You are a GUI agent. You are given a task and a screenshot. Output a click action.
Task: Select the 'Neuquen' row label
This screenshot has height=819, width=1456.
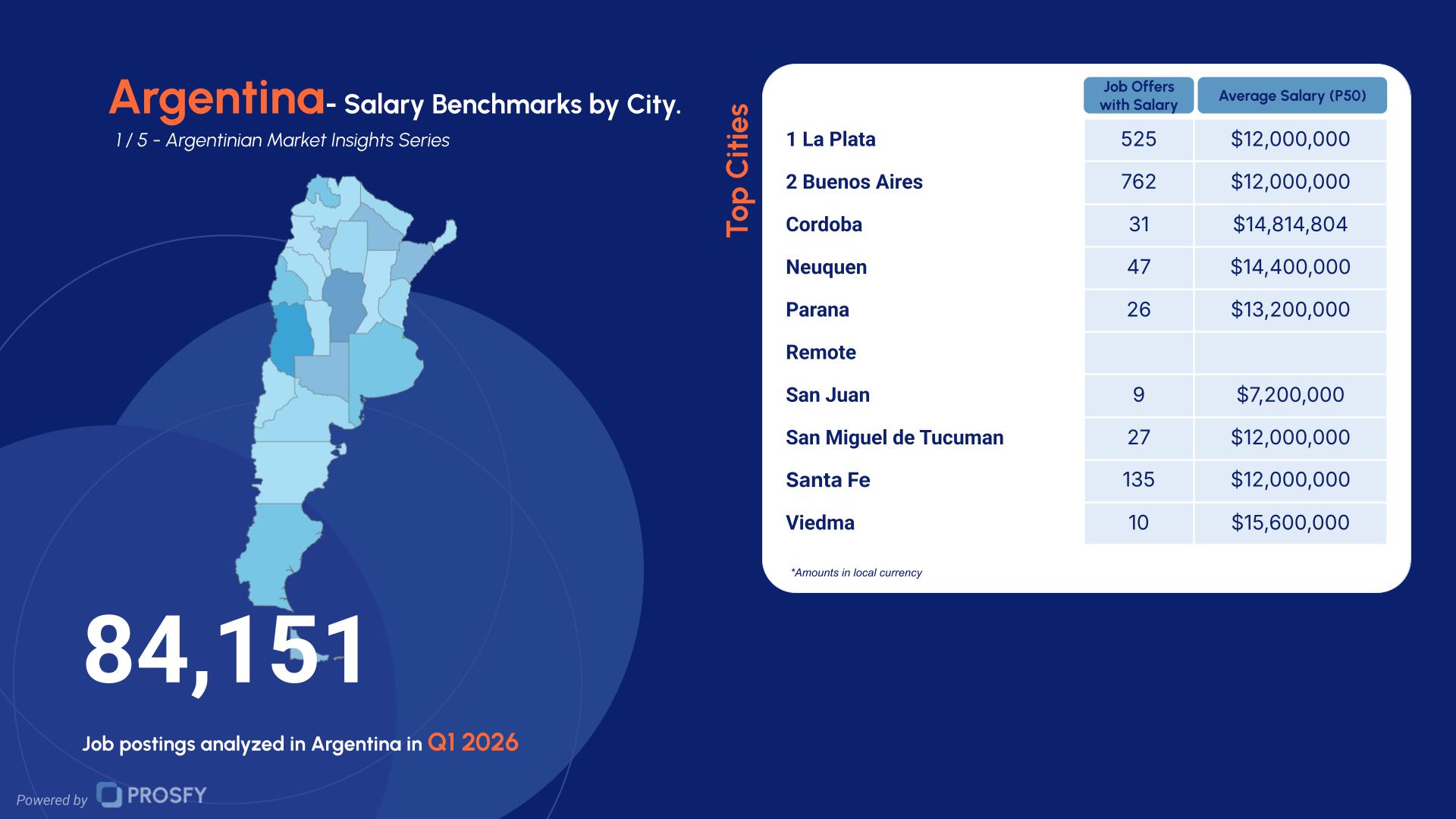coord(826,267)
